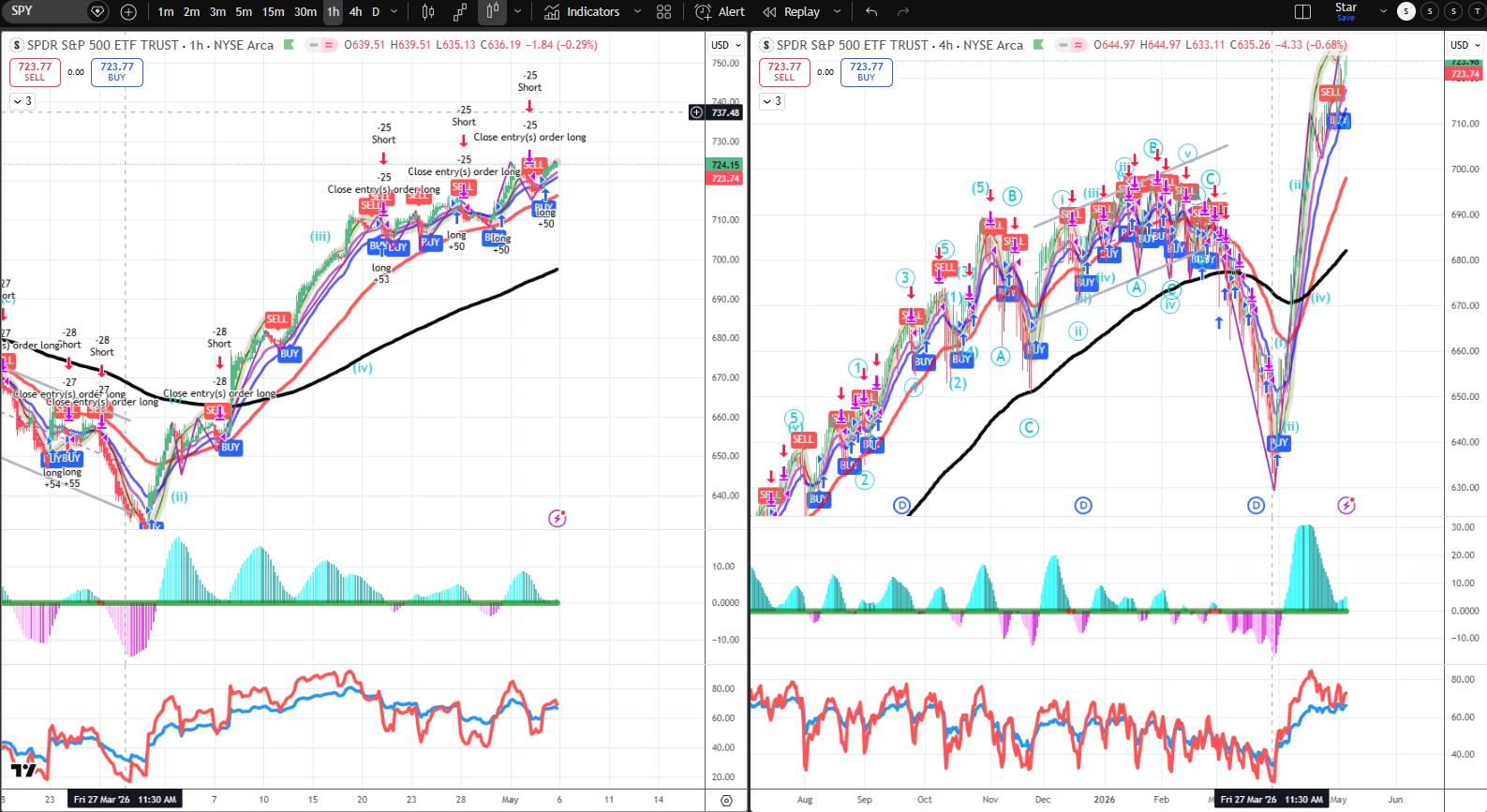Click the 723.77 BUY button on 1h chart

coord(117,72)
